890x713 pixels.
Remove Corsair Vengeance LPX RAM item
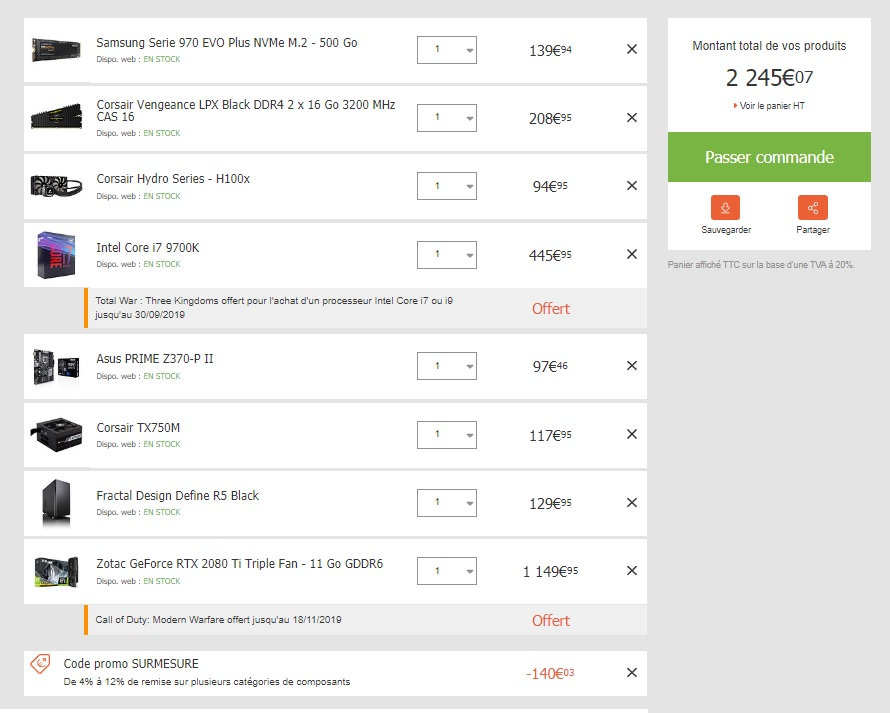point(631,117)
